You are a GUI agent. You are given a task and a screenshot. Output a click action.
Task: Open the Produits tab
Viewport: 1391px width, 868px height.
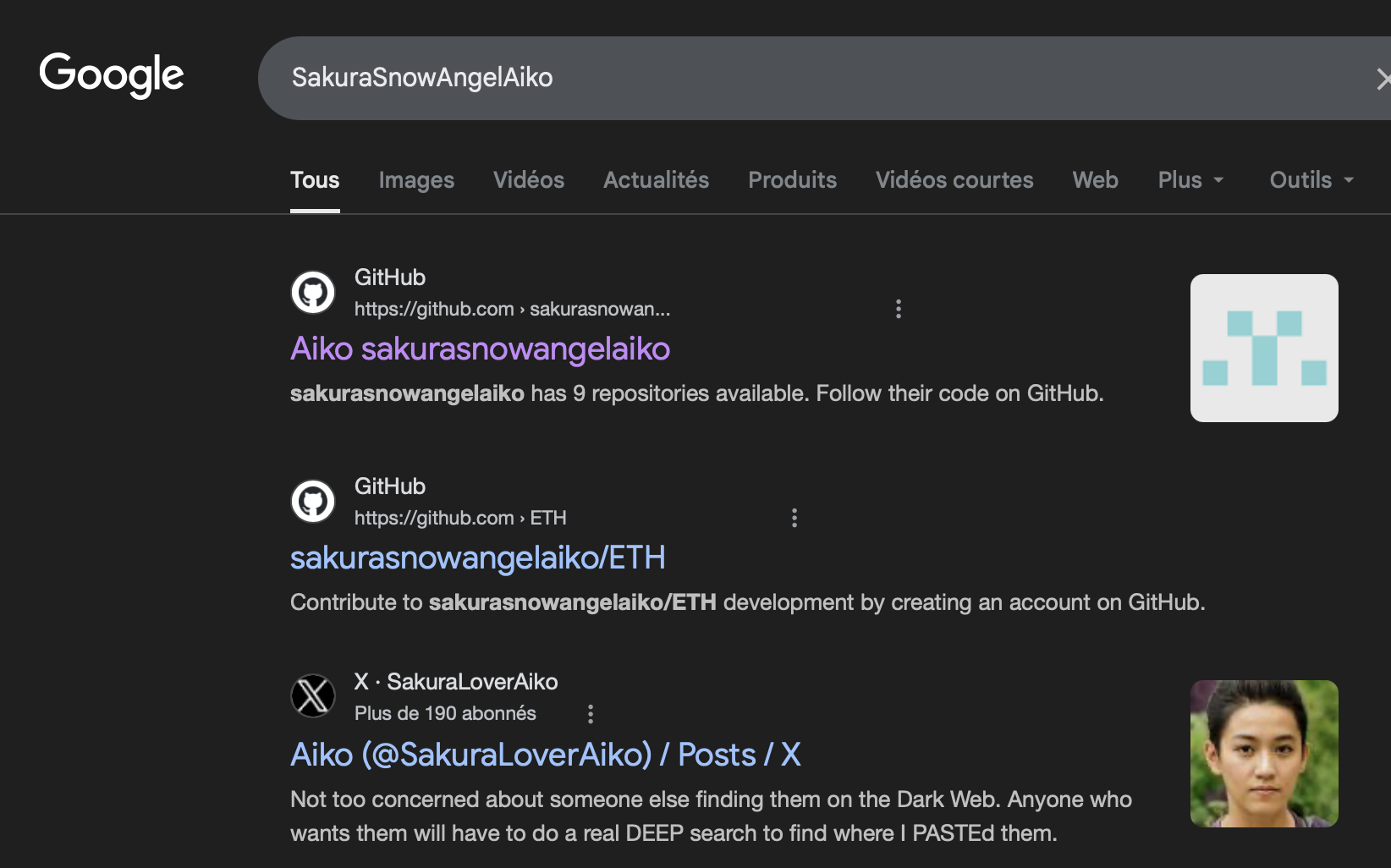click(x=792, y=180)
